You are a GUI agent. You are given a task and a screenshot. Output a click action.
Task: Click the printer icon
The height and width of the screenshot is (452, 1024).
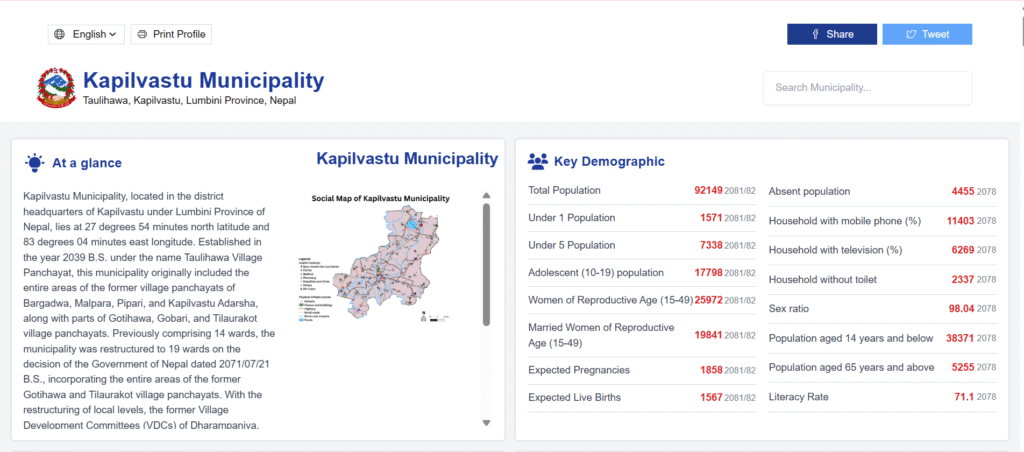coord(142,34)
